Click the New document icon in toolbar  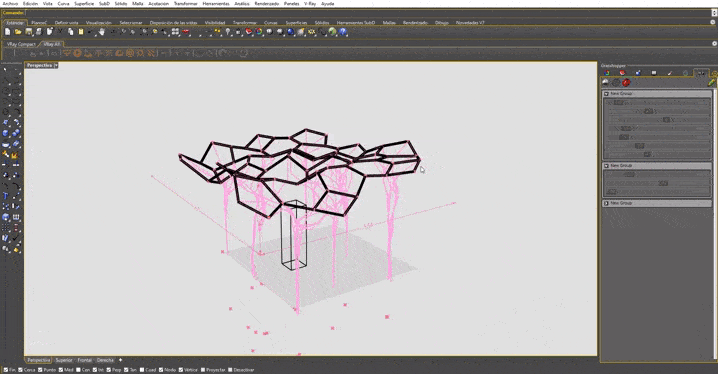7,32
